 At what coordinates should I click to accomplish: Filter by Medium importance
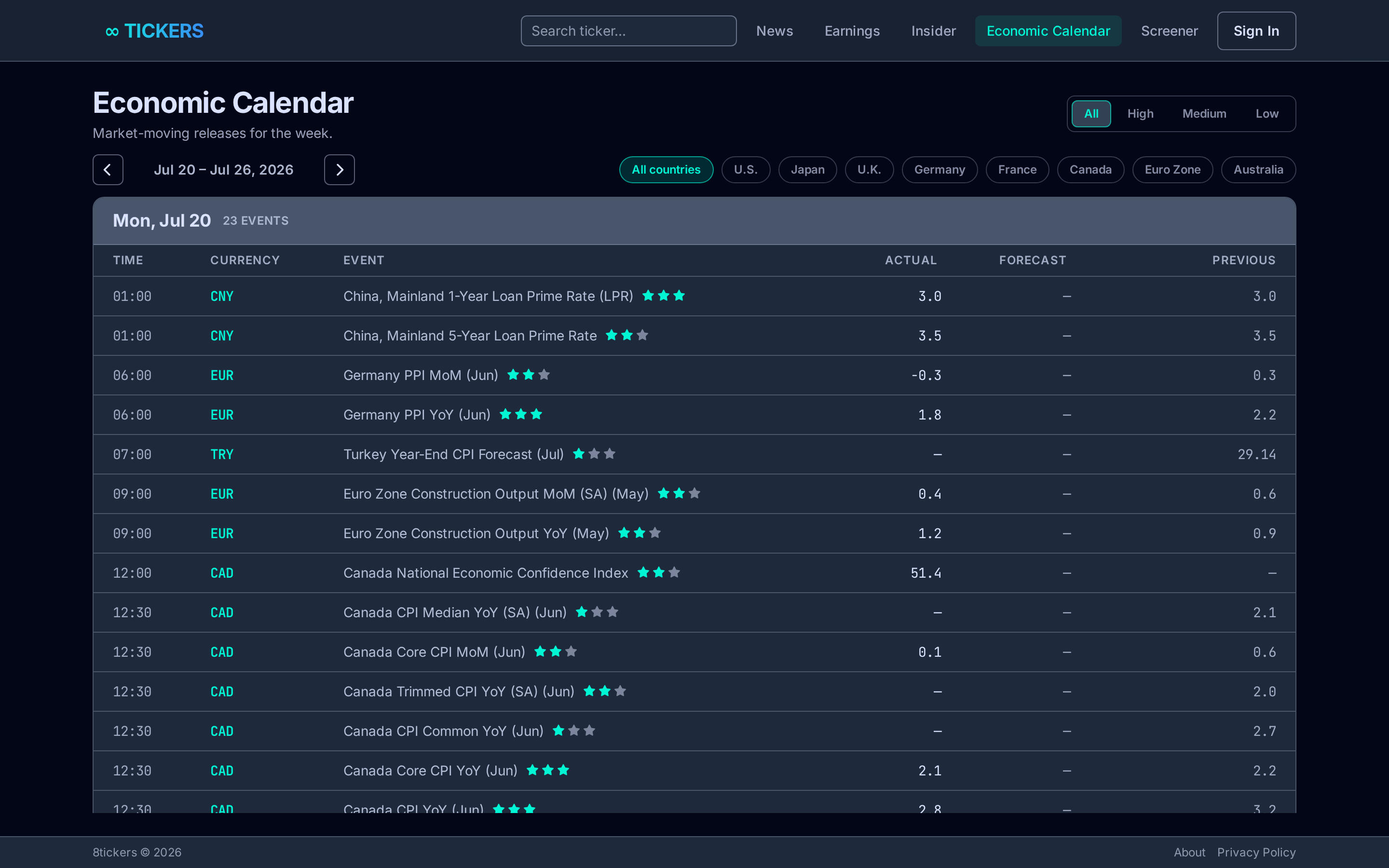[1204, 114]
